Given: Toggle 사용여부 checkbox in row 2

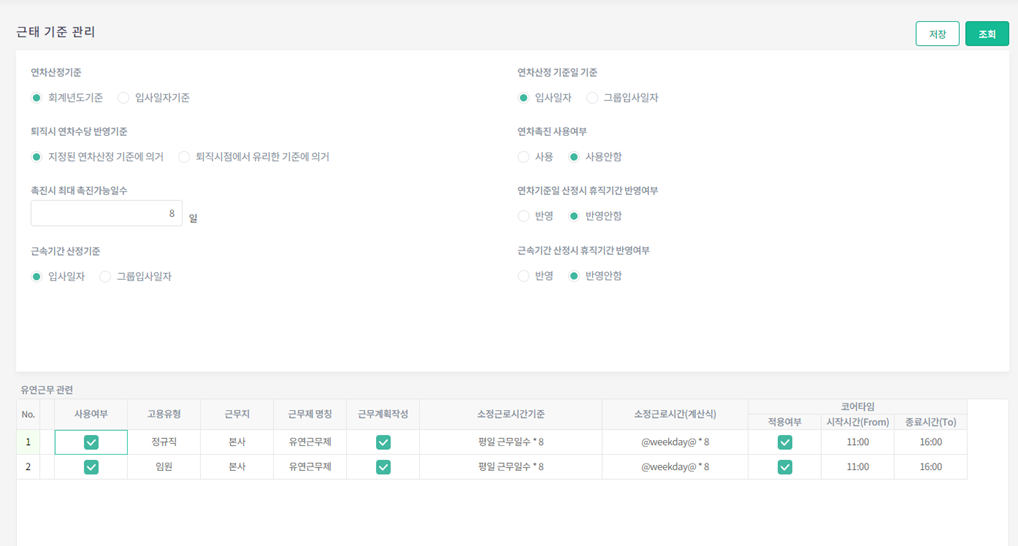Looking at the screenshot, I should [91, 467].
